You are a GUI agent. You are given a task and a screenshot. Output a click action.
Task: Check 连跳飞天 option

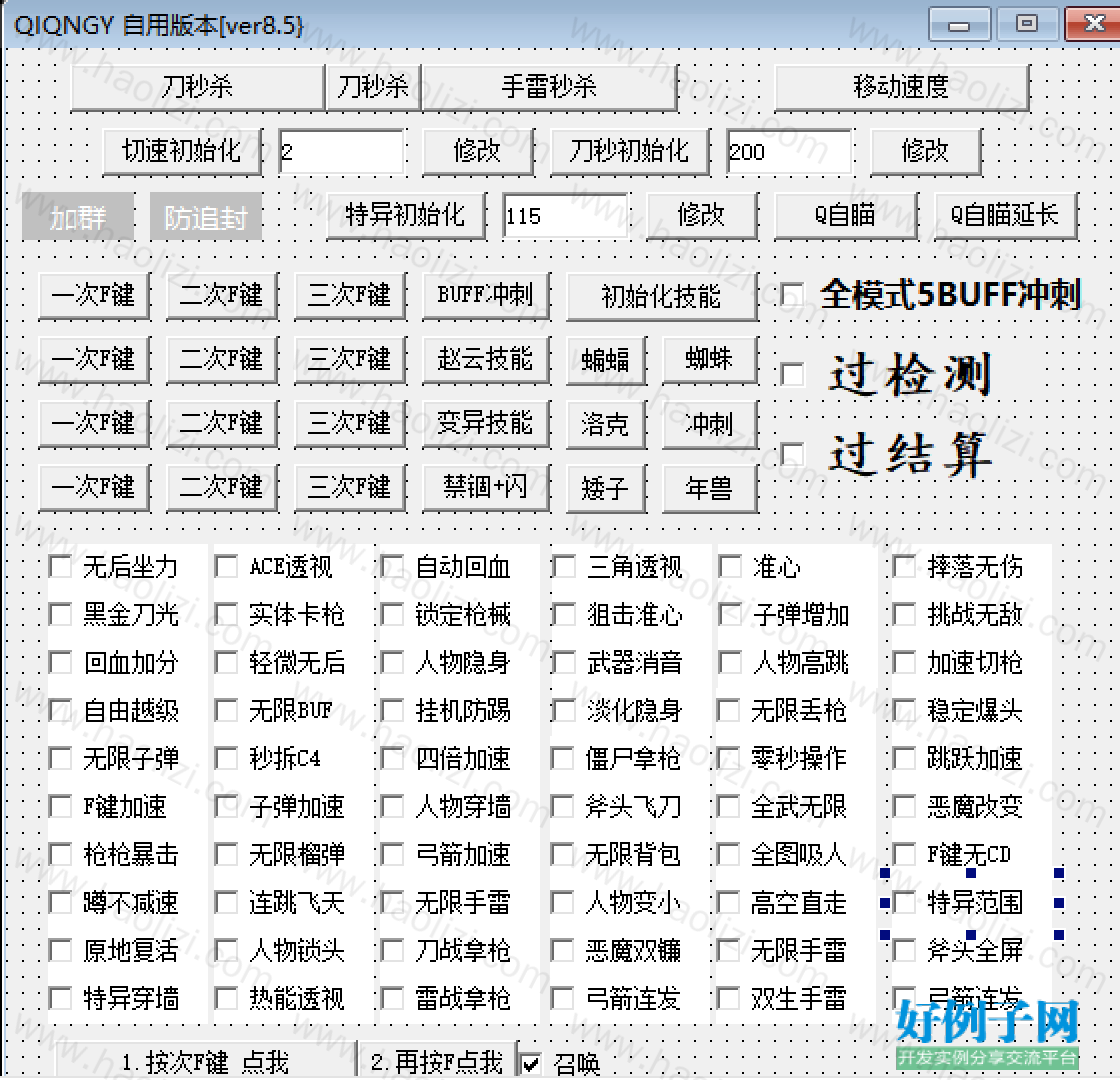pos(226,903)
